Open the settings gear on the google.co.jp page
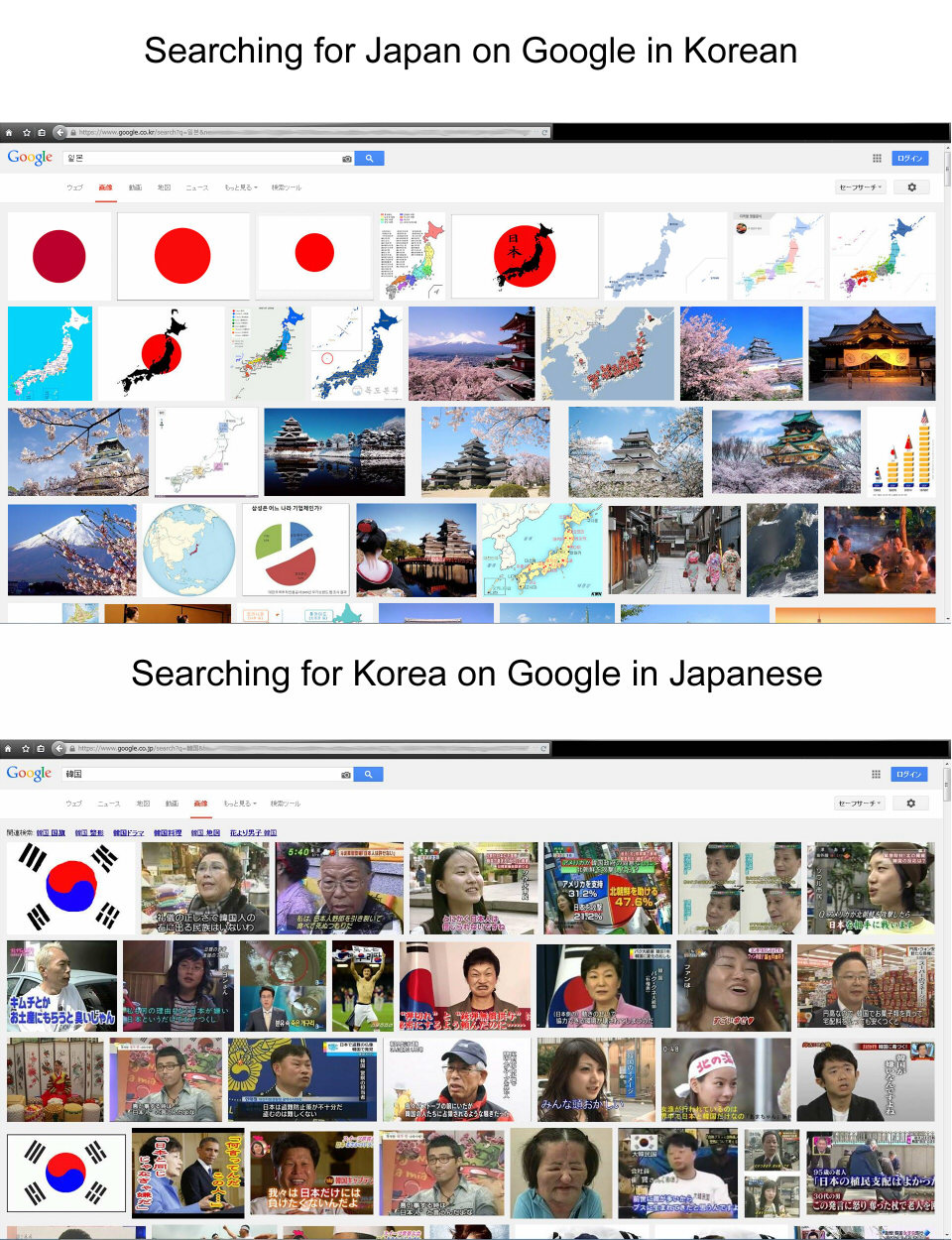The image size is (952, 1240). click(910, 803)
